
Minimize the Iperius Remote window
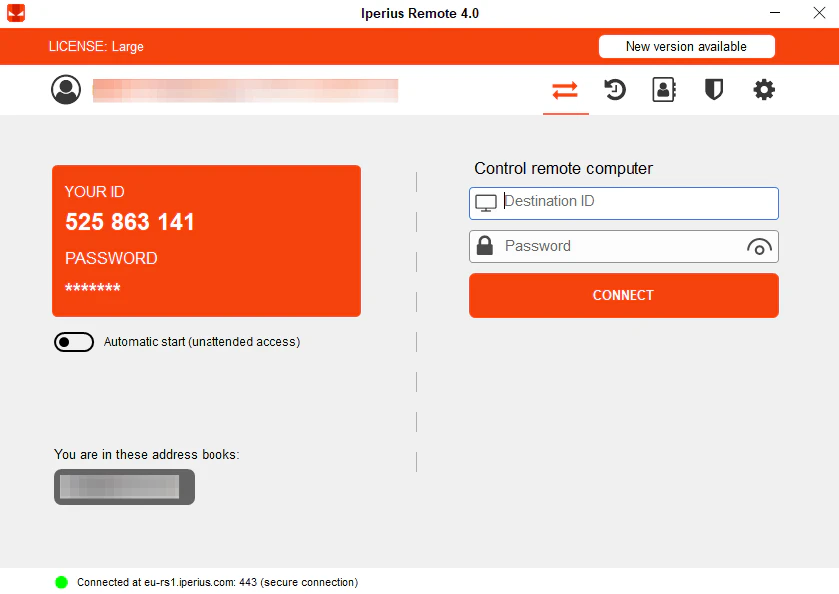pyautogui.click(x=775, y=13)
